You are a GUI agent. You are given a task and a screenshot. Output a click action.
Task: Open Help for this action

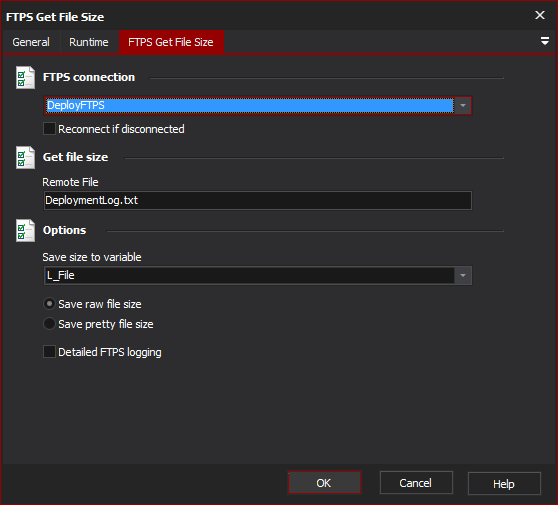[x=504, y=484]
